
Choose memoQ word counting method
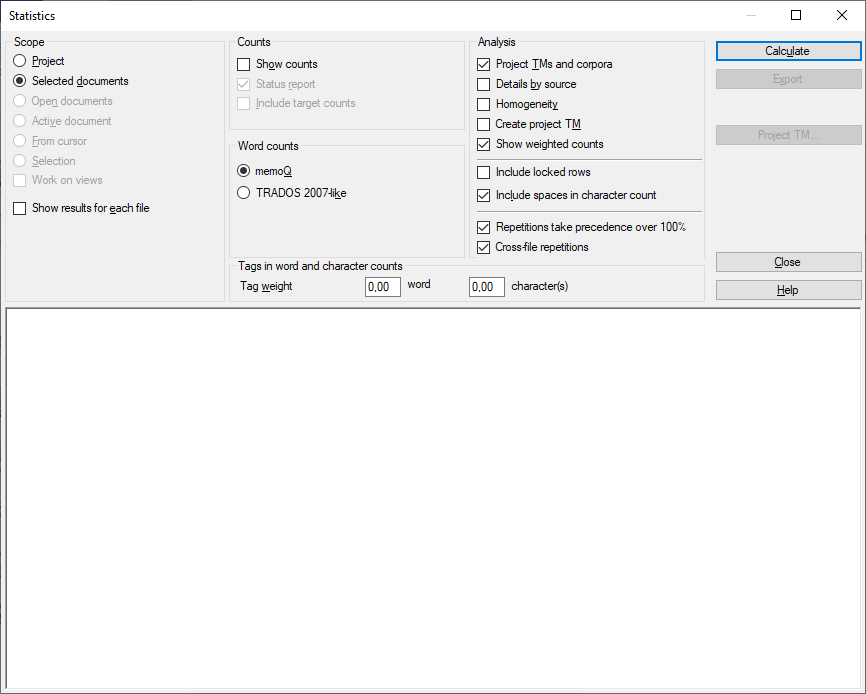coord(243,170)
